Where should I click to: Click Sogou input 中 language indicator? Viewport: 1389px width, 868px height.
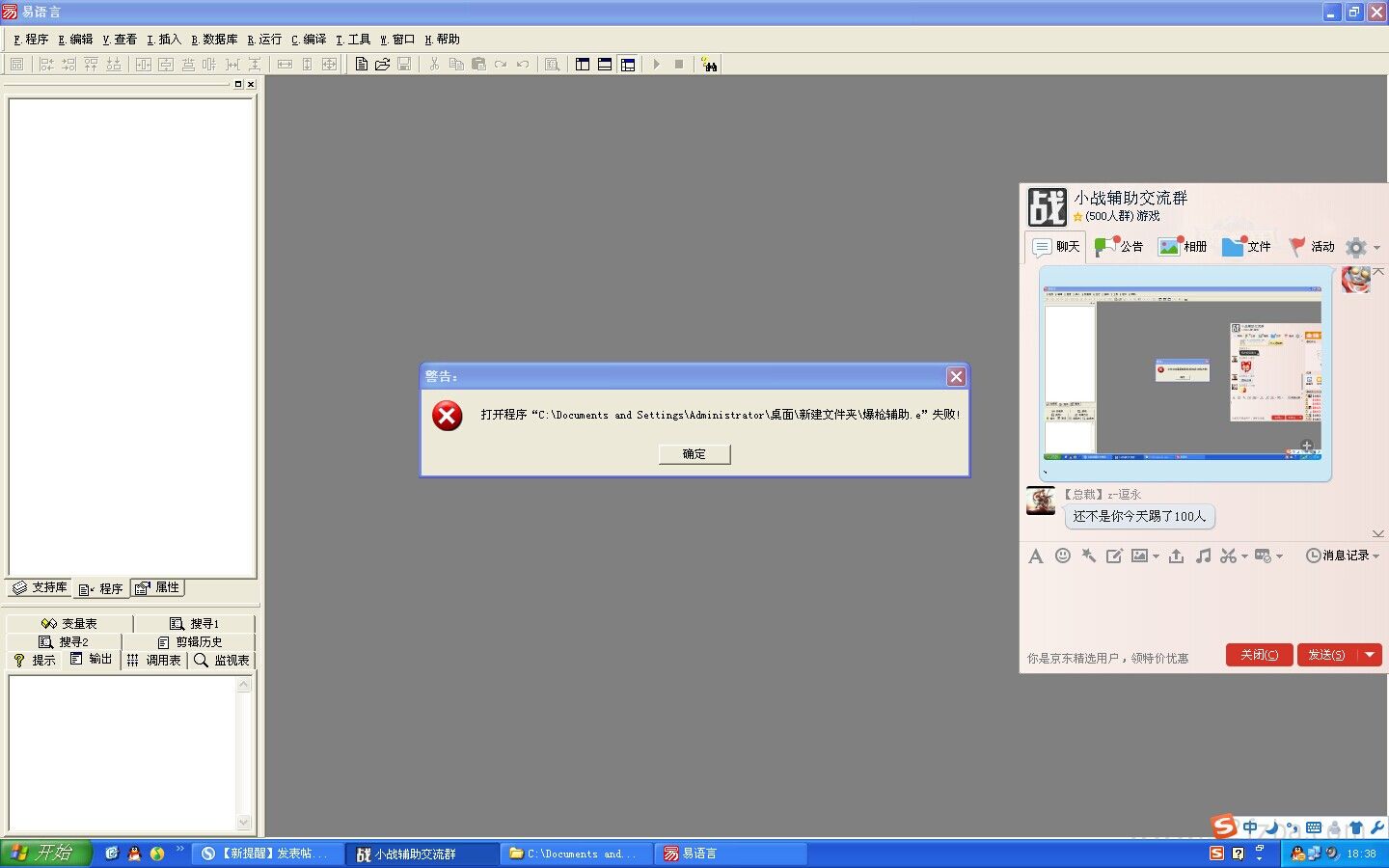[x=1250, y=827]
